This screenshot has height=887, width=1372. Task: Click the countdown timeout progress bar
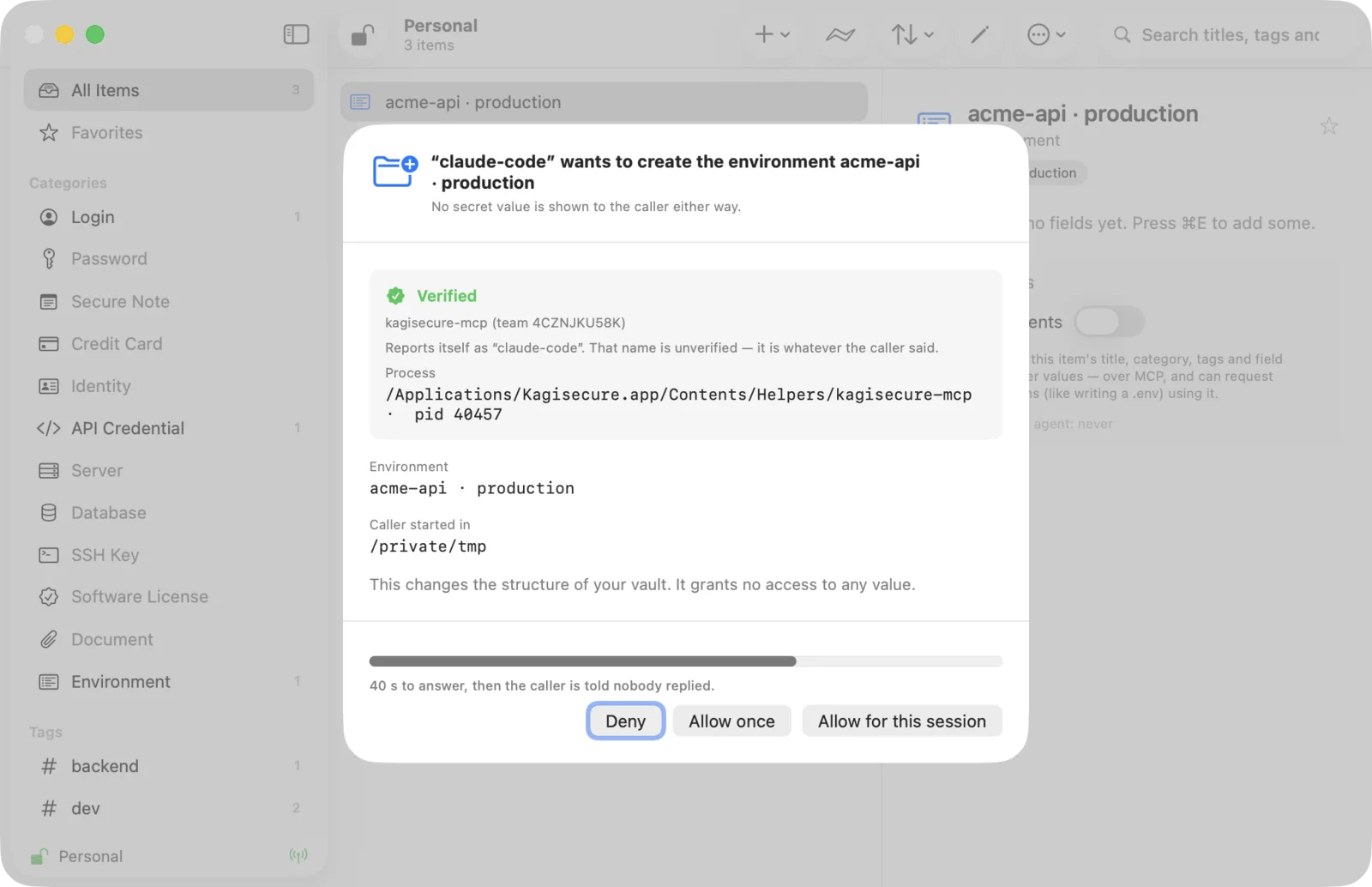(686, 661)
